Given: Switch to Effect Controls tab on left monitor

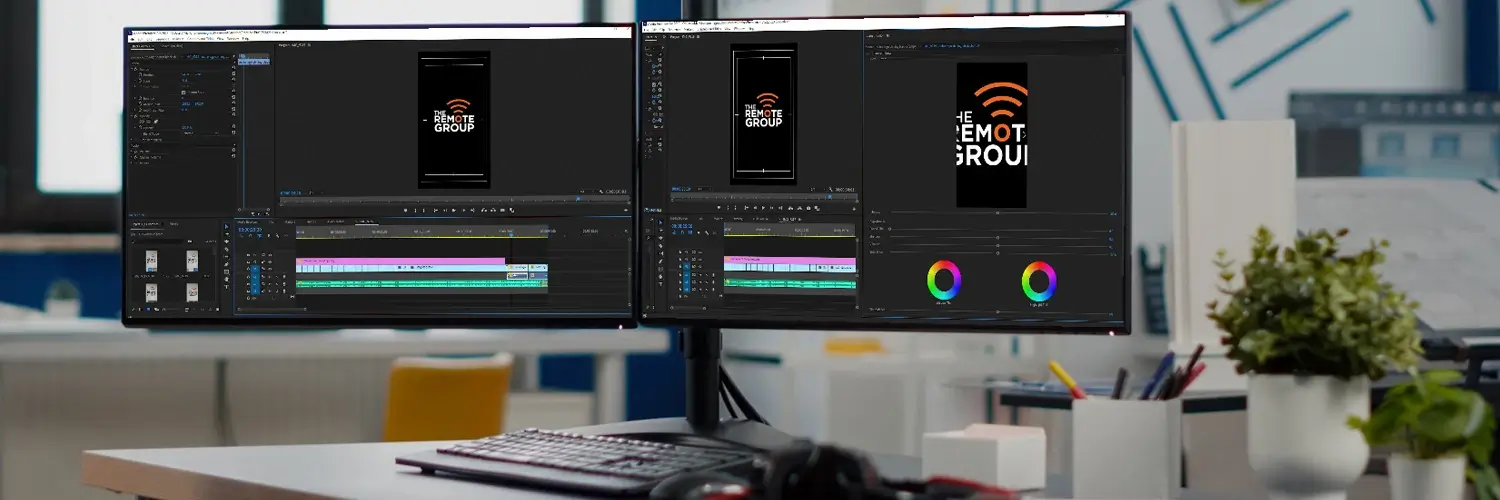Looking at the screenshot, I should pos(141,46).
